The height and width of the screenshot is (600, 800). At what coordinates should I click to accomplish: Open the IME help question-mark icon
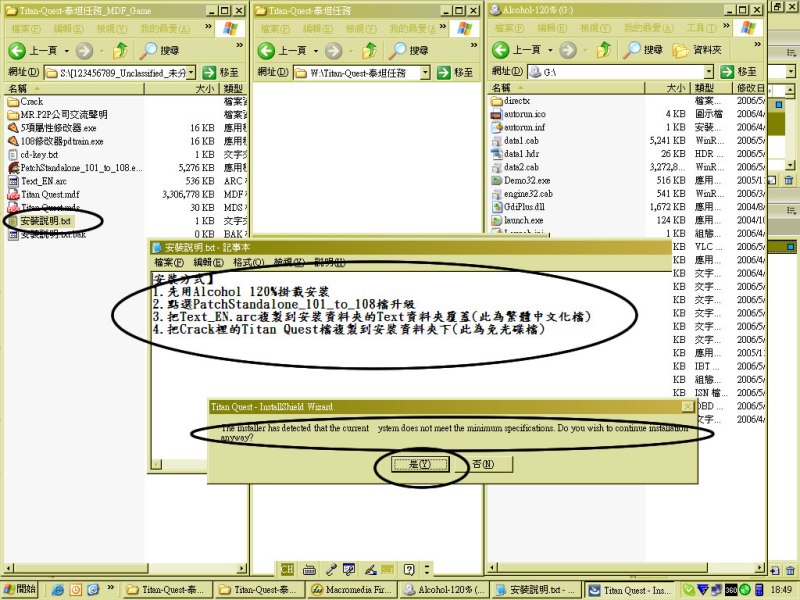coord(409,569)
